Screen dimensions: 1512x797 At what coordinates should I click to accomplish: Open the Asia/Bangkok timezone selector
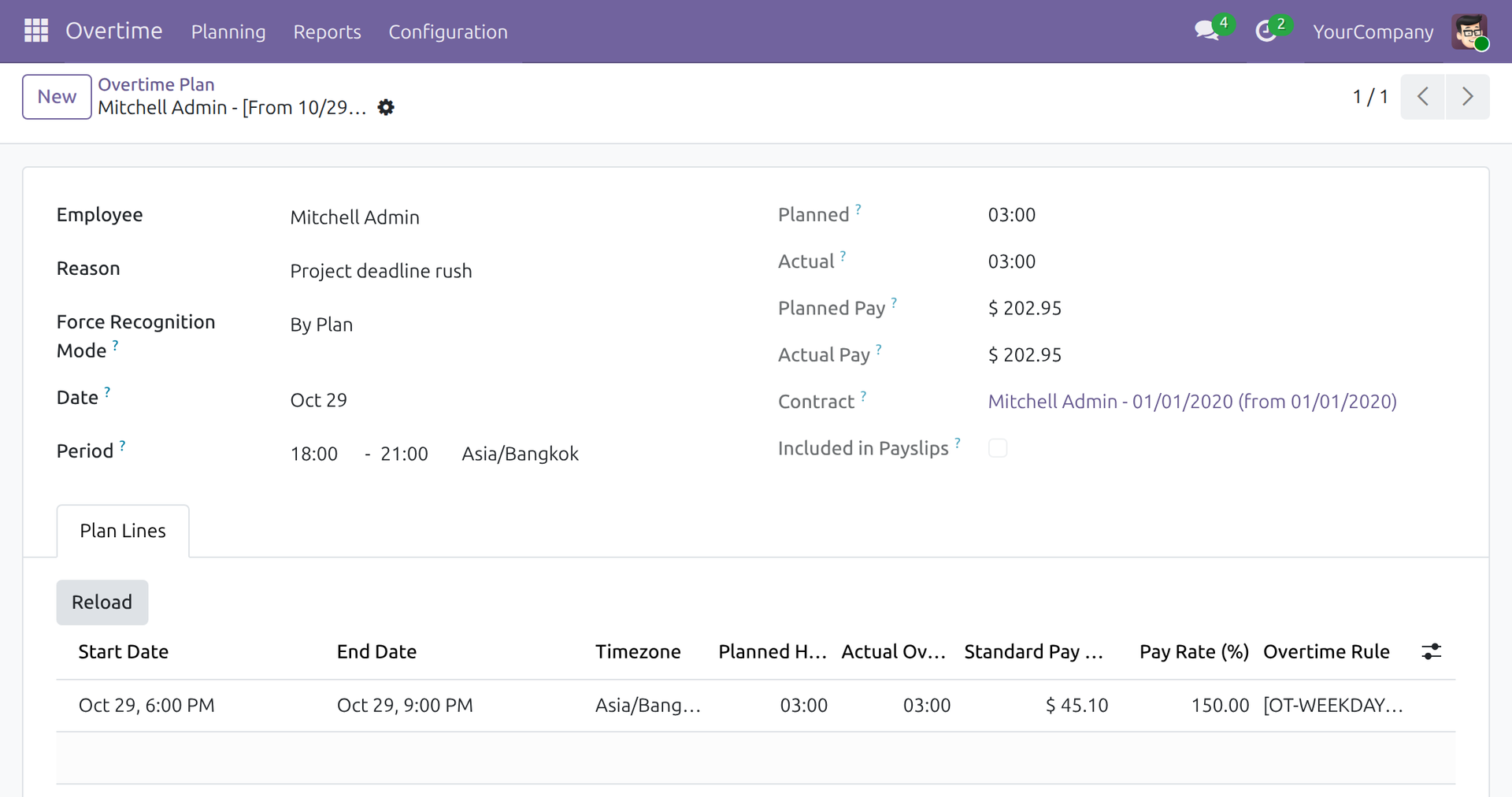pyautogui.click(x=520, y=454)
